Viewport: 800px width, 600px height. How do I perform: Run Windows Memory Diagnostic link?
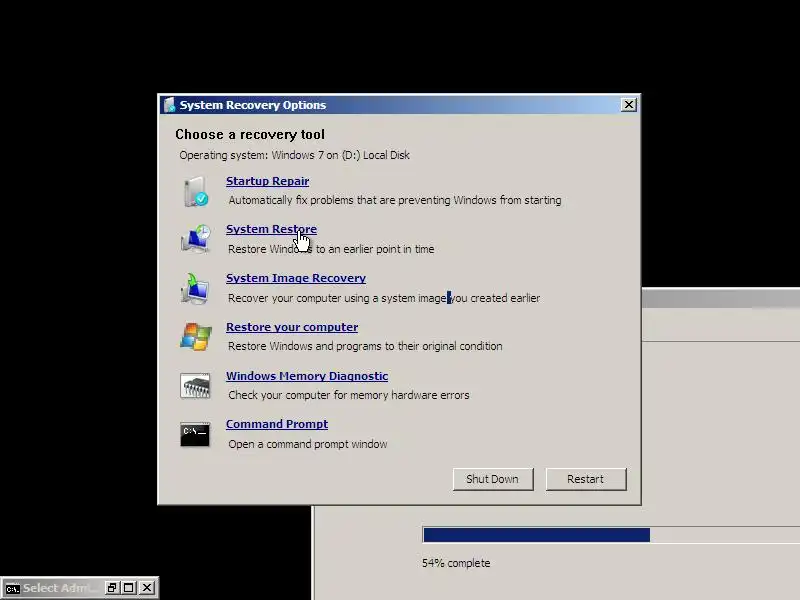307,376
